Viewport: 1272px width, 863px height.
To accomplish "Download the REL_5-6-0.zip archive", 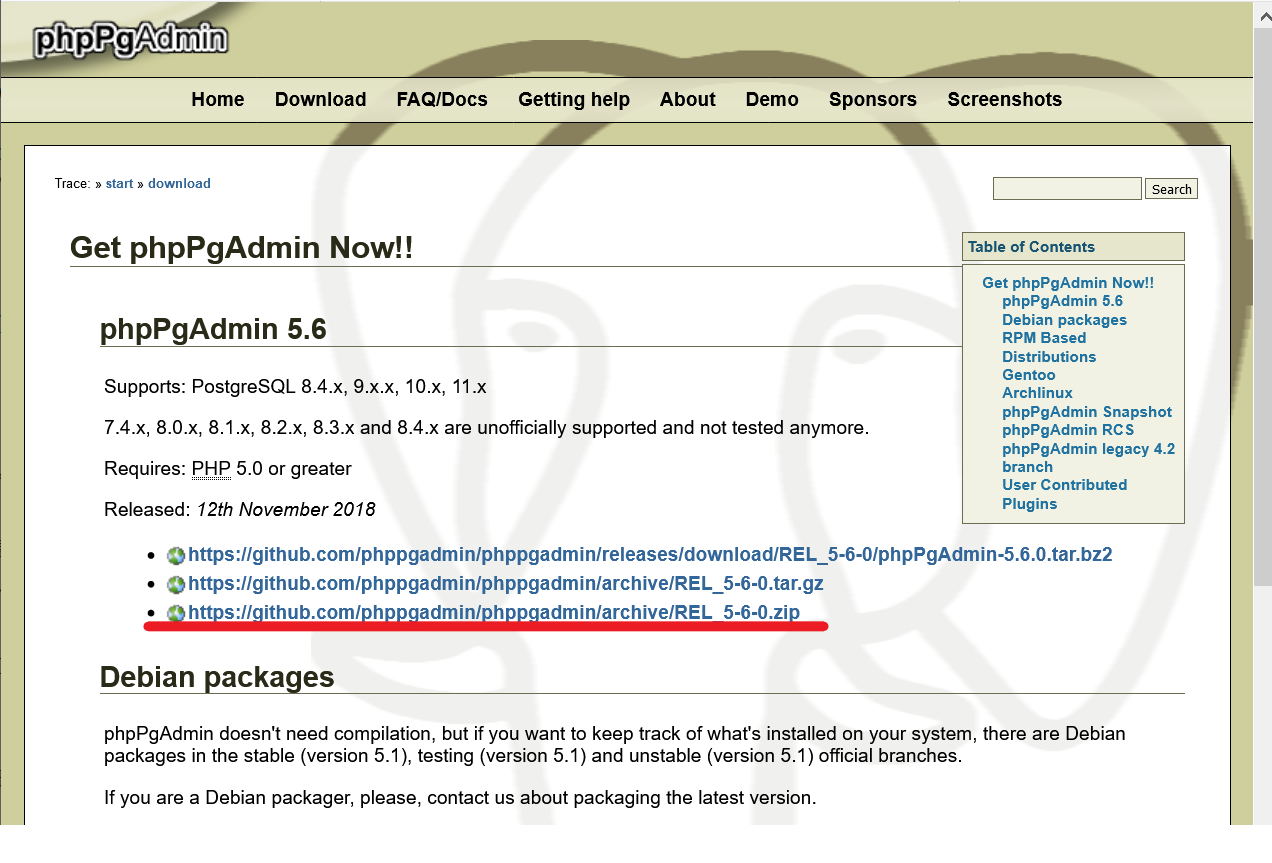I will (x=494, y=612).
